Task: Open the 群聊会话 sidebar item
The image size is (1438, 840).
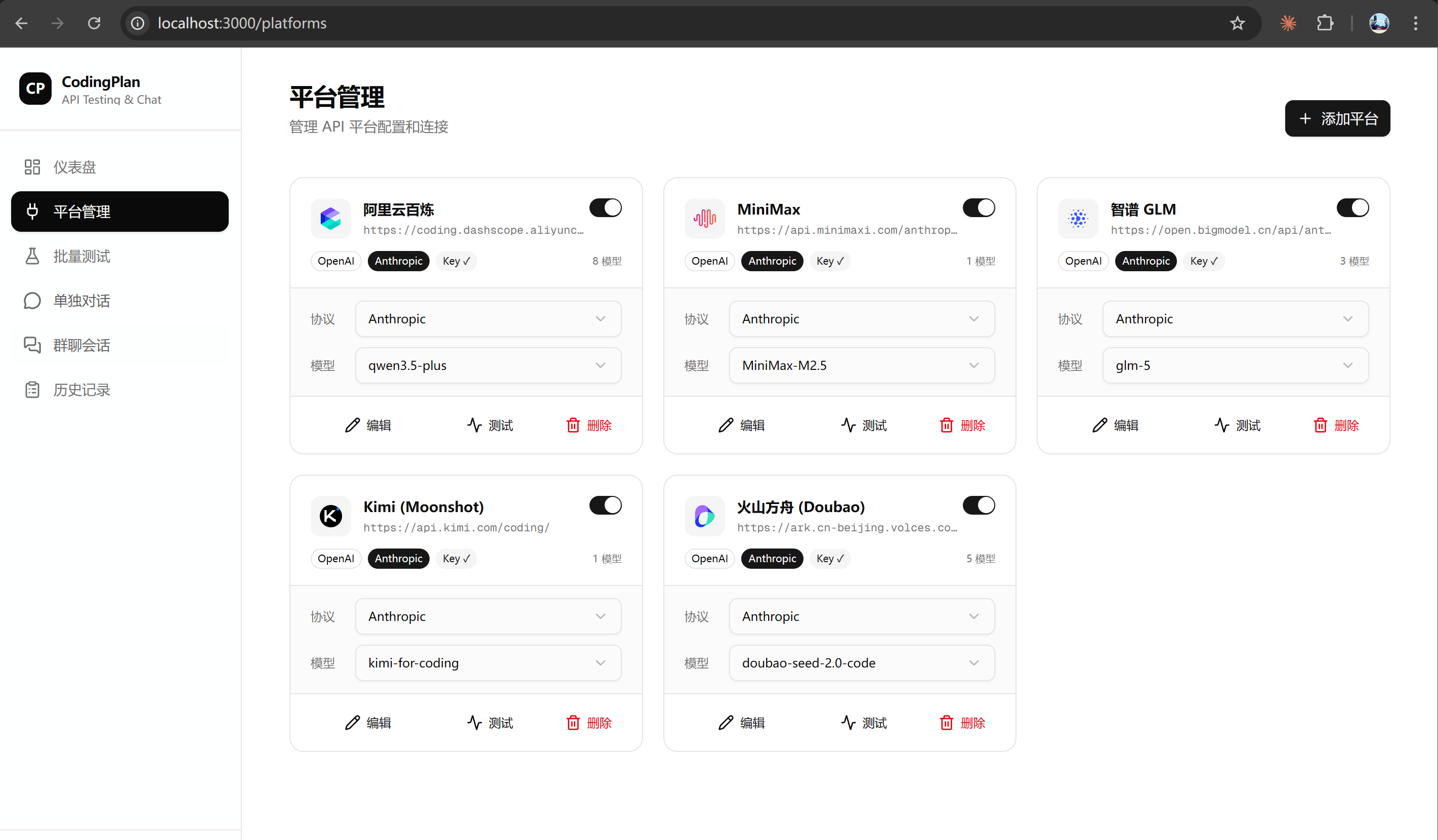Action: coord(81,345)
